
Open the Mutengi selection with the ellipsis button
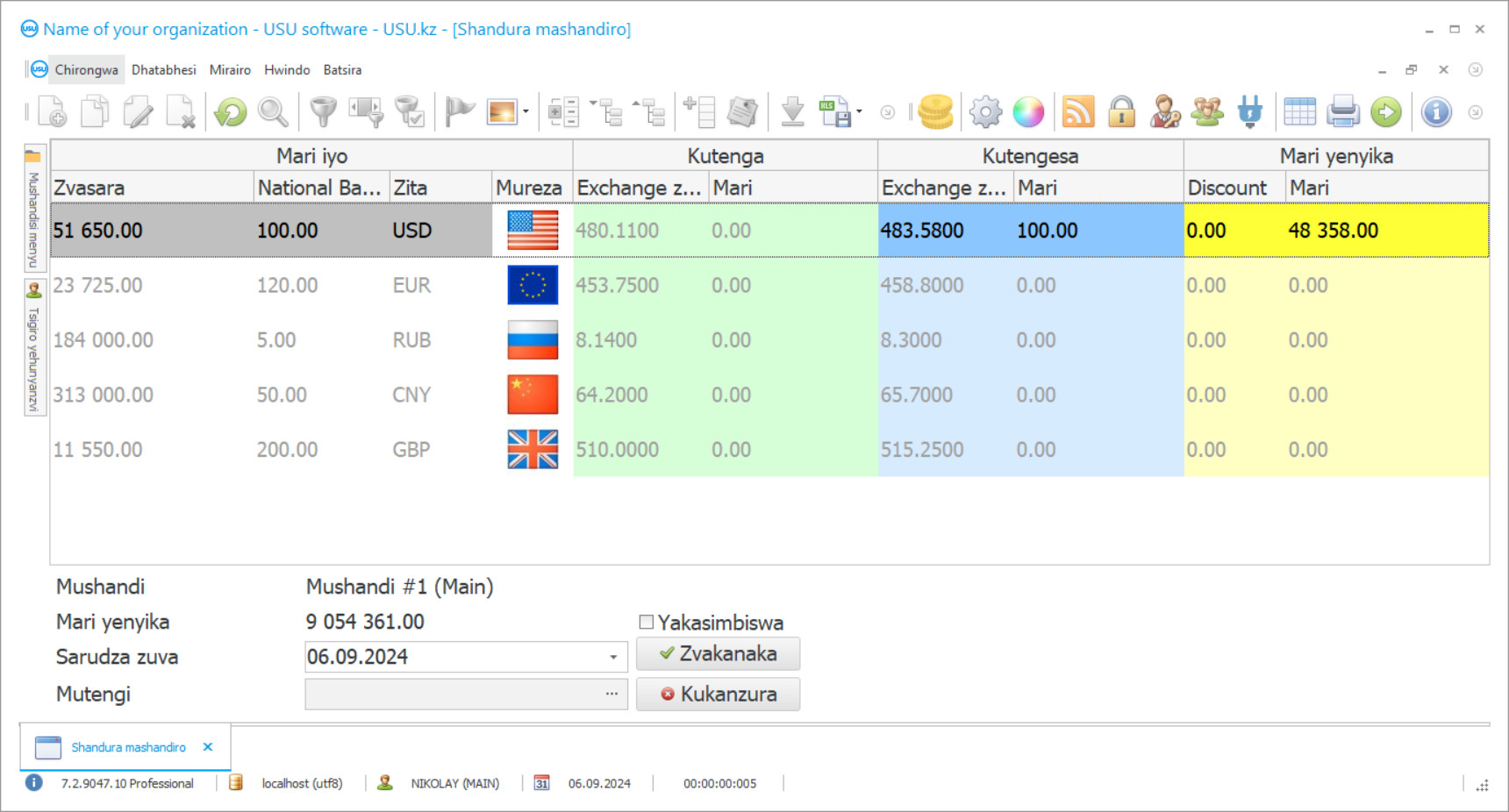[x=613, y=694]
